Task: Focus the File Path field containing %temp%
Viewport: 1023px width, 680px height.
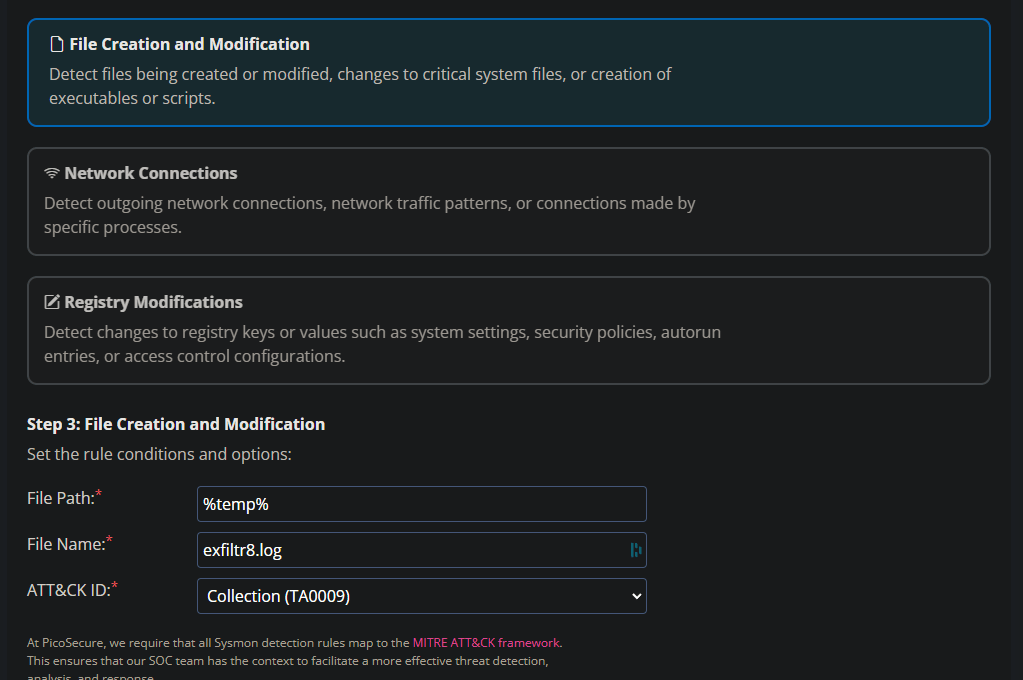Action: click(421, 504)
